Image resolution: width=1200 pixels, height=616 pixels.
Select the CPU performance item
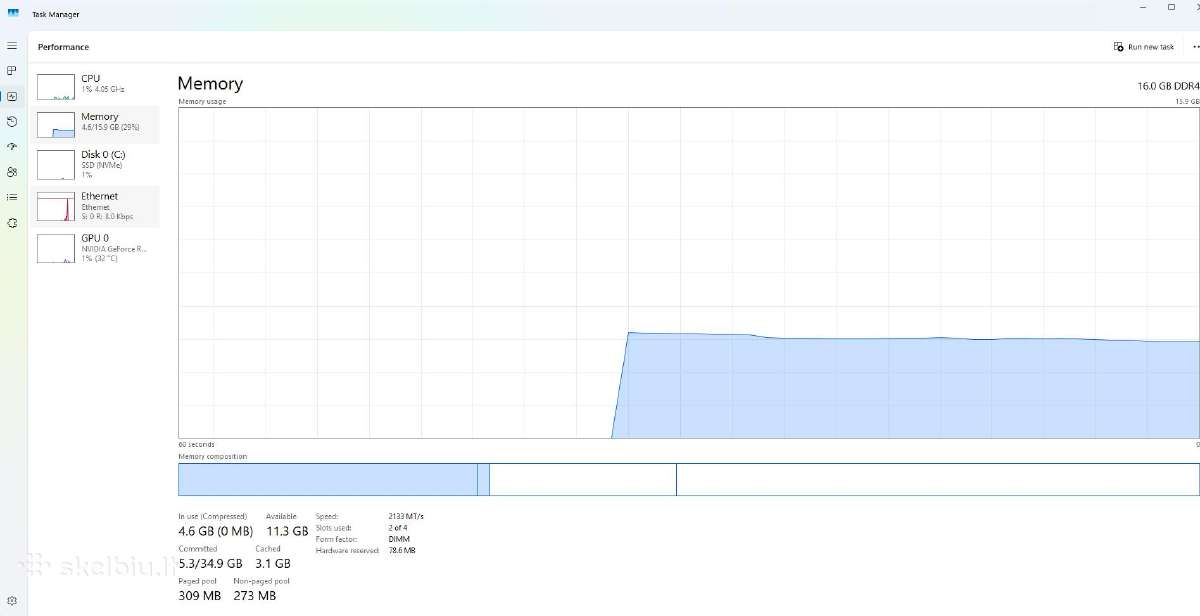coord(96,85)
